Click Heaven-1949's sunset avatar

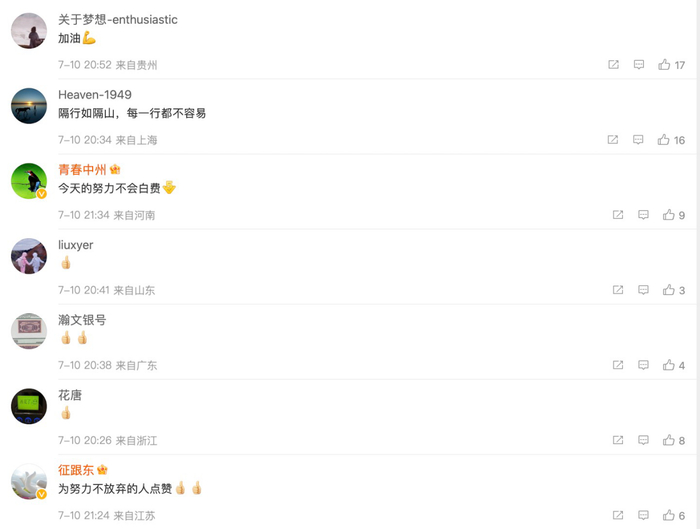[29, 106]
